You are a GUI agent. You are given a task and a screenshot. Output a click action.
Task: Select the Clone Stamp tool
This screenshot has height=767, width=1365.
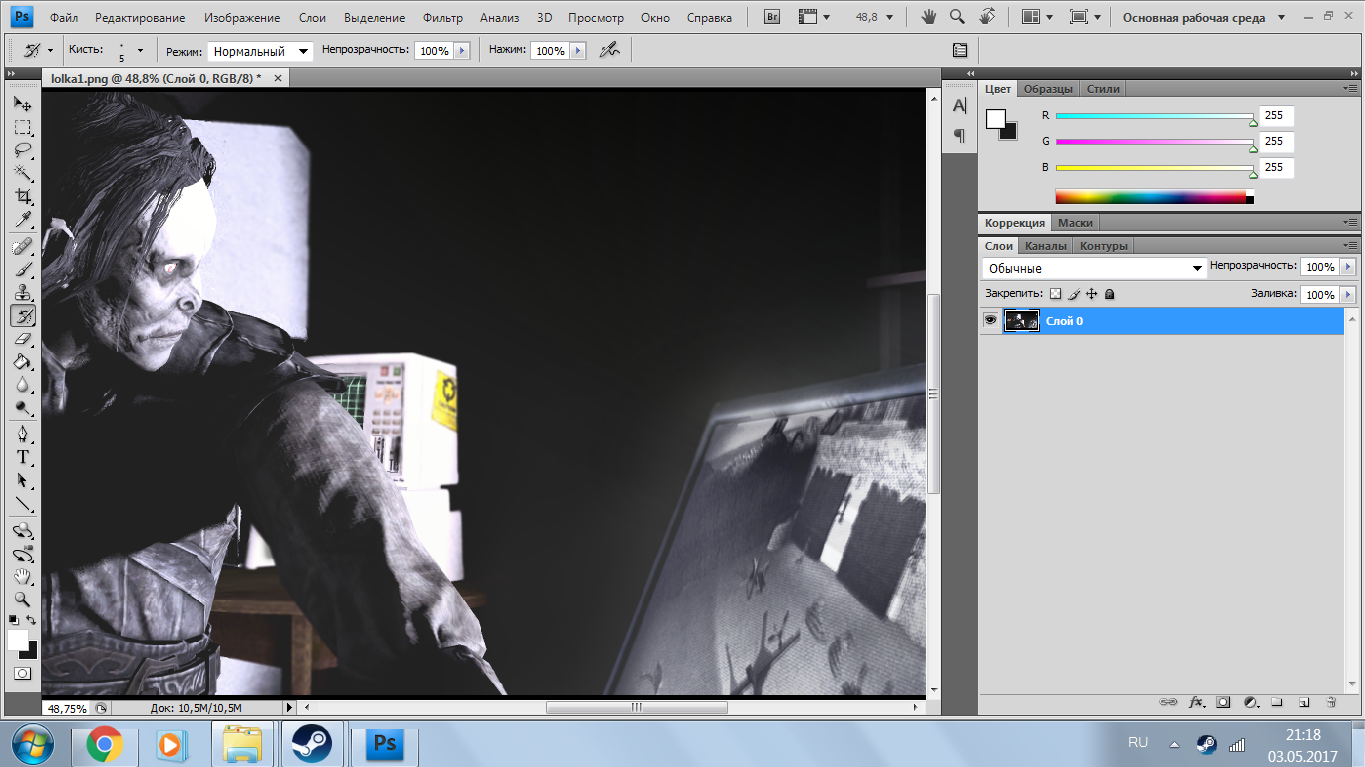coord(22,292)
